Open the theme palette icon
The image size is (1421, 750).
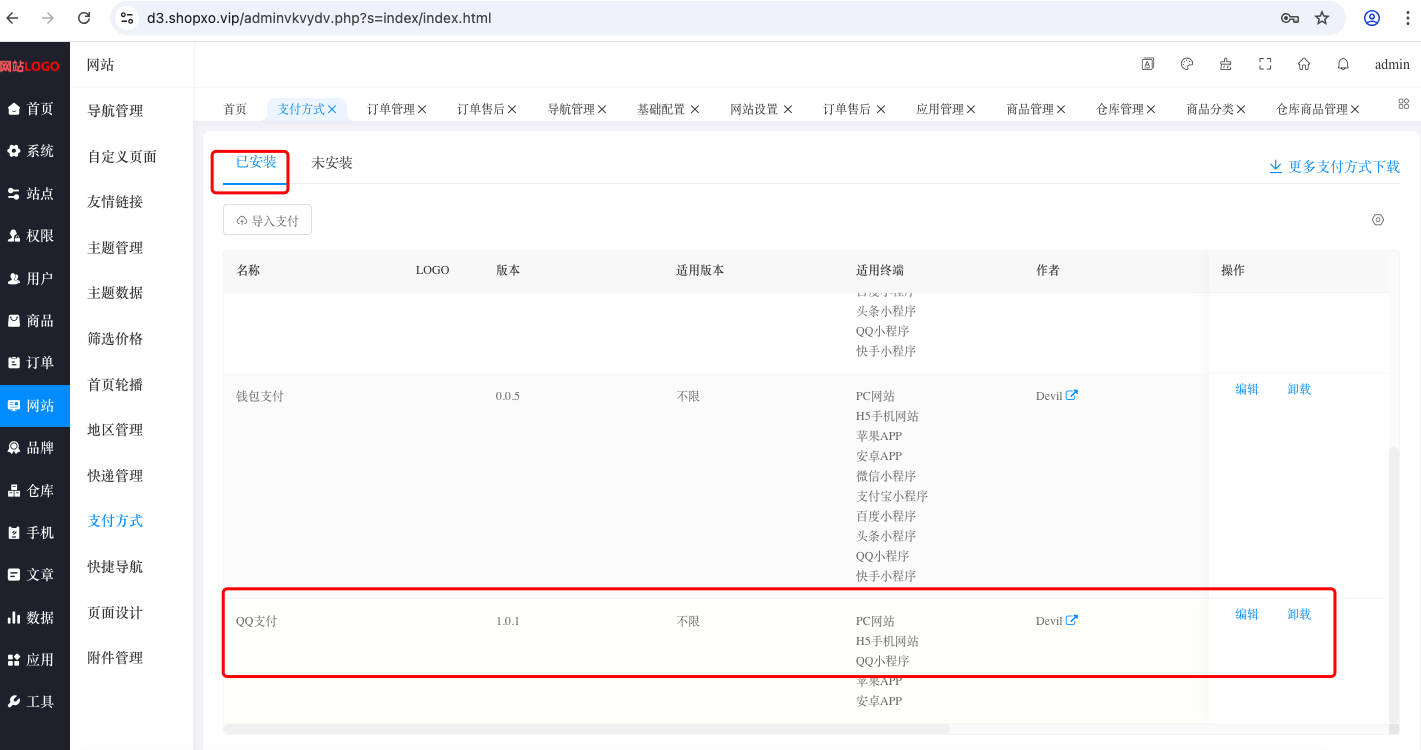coord(1187,64)
